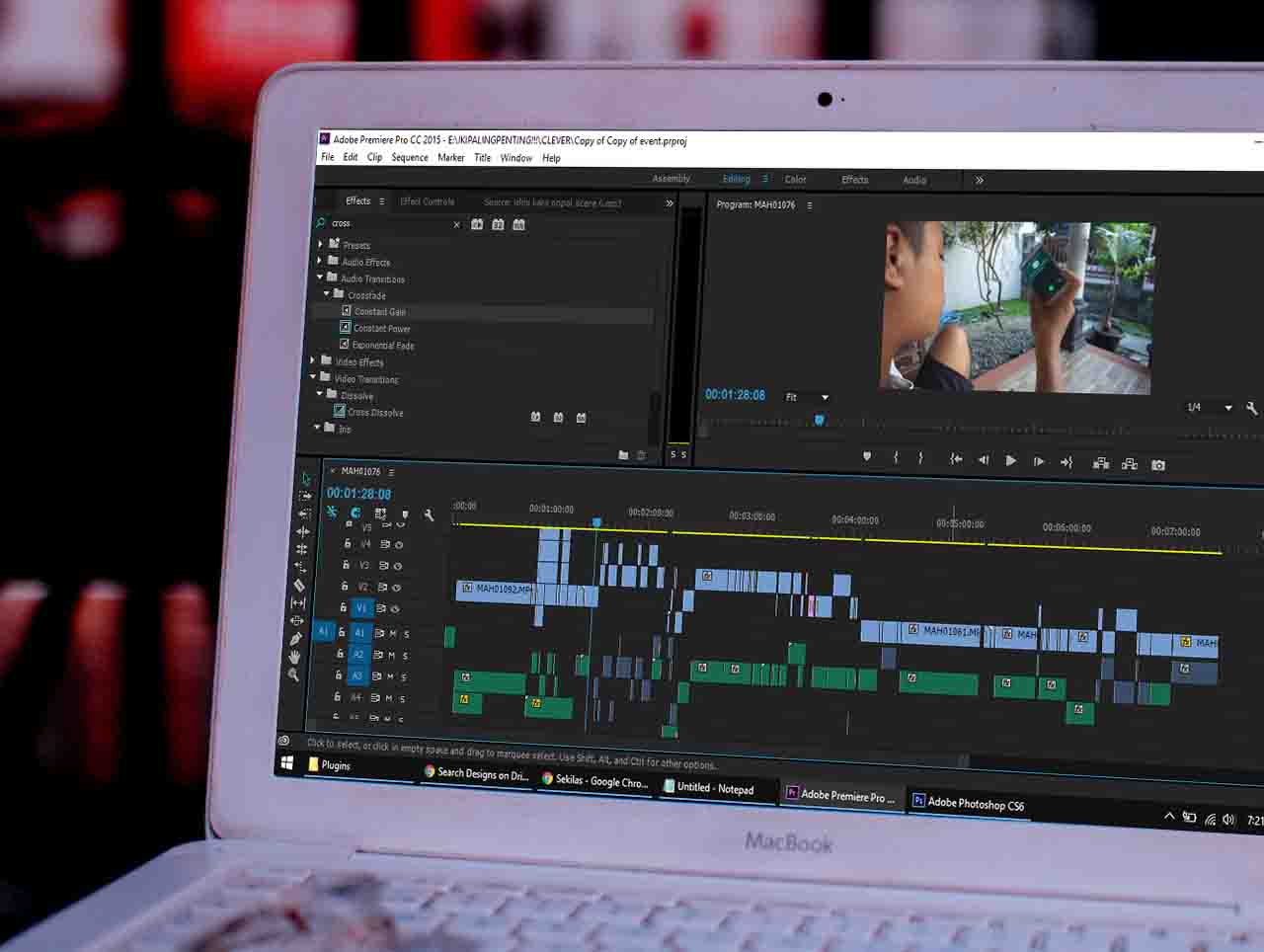Export frame with the camera icon
This screenshot has height=952, width=1264.
click(1158, 464)
